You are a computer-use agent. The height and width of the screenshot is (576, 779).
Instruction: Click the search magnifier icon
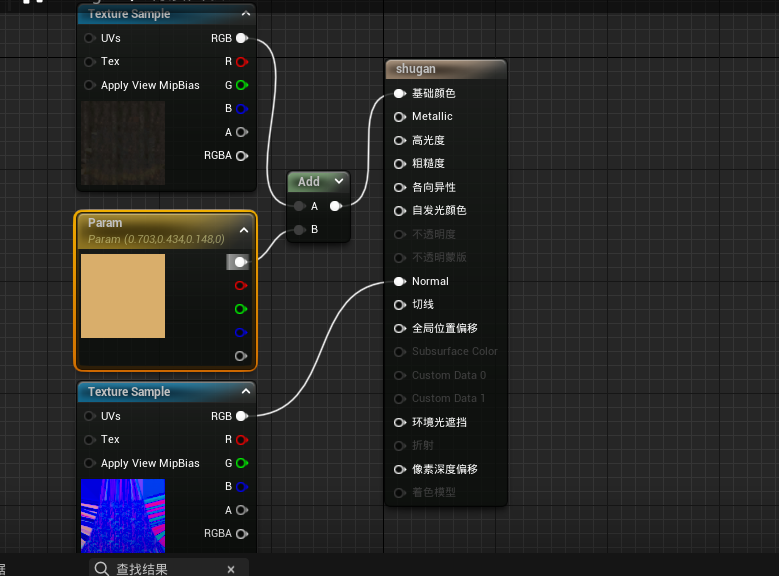[x=102, y=569]
